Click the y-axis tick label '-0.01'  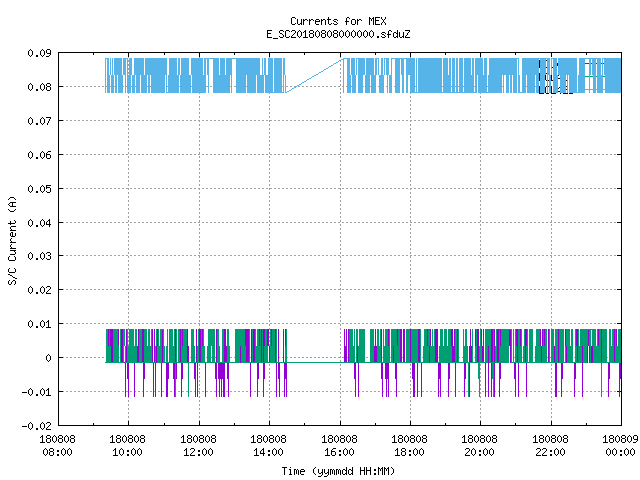point(37,392)
